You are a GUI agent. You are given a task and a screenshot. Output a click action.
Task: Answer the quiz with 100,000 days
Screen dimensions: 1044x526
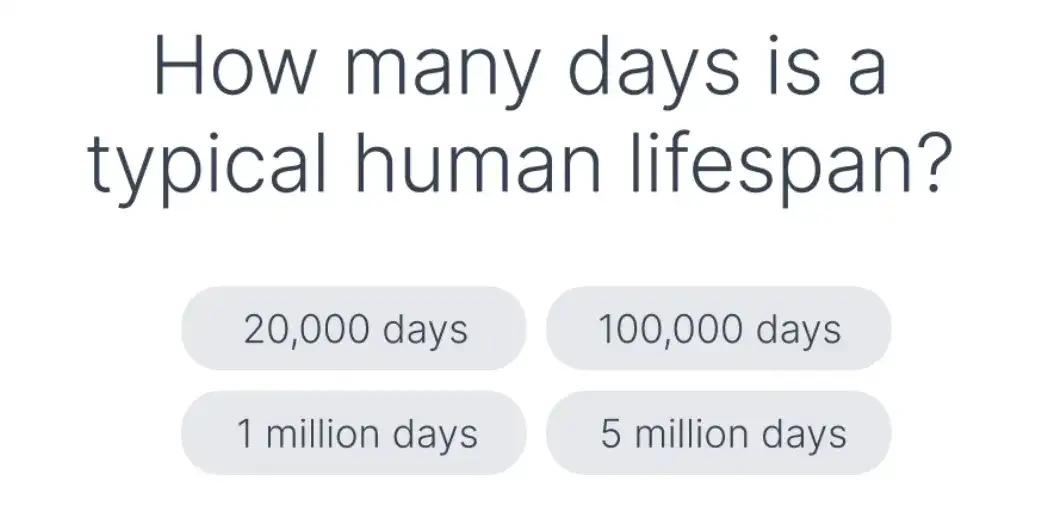(718, 329)
